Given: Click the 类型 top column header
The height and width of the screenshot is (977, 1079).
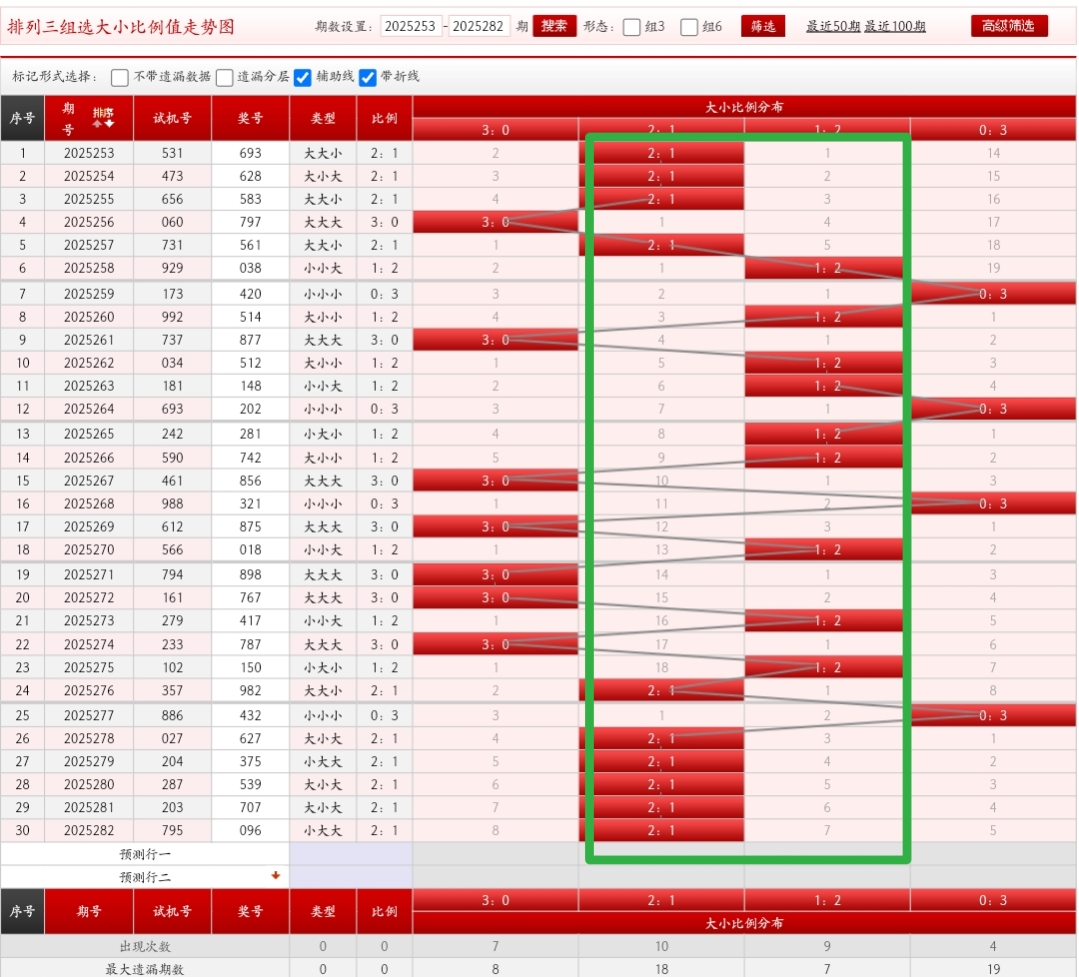Looking at the screenshot, I should pos(323,118).
